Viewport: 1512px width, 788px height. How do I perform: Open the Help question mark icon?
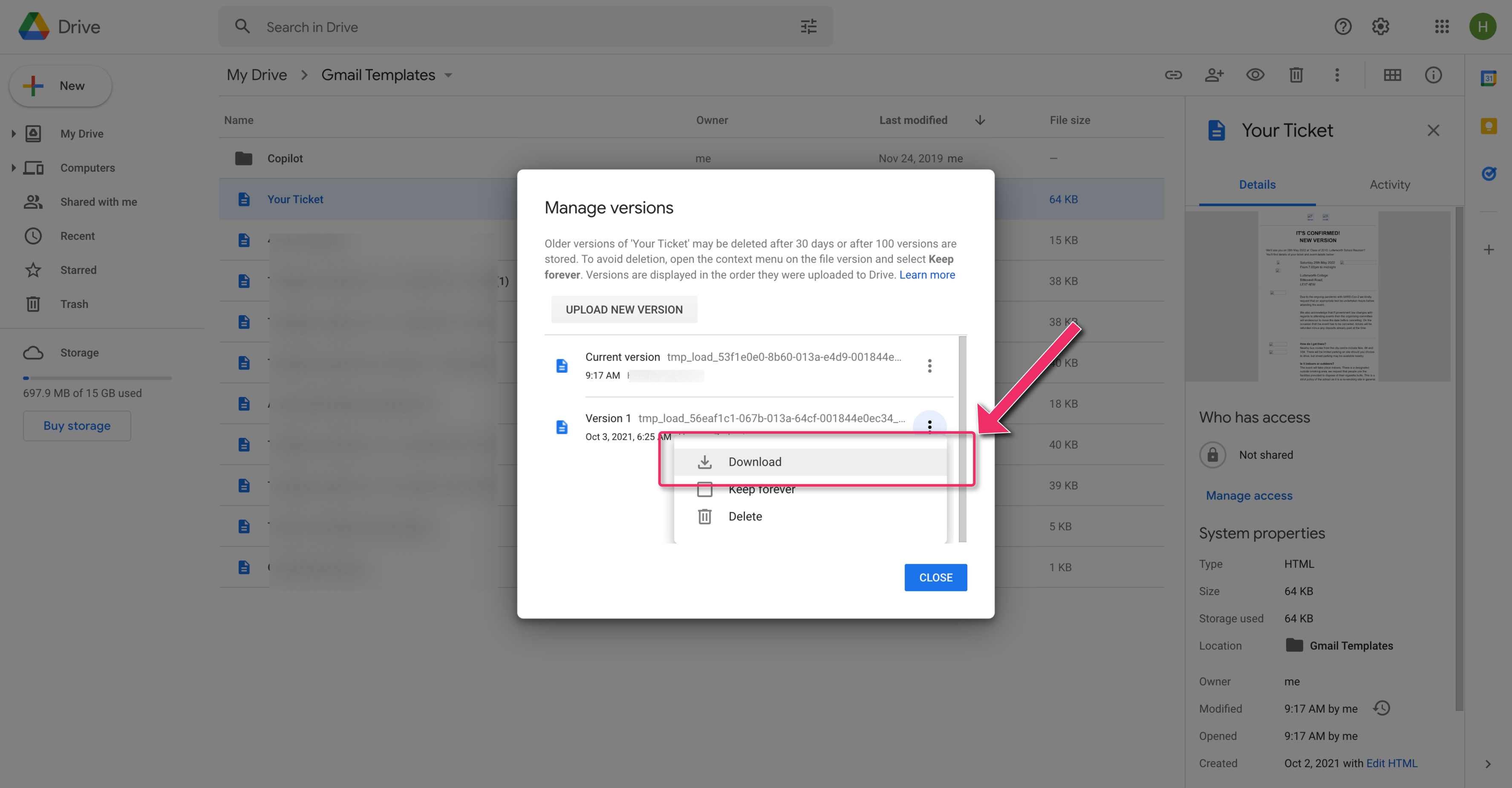click(1342, 26)
